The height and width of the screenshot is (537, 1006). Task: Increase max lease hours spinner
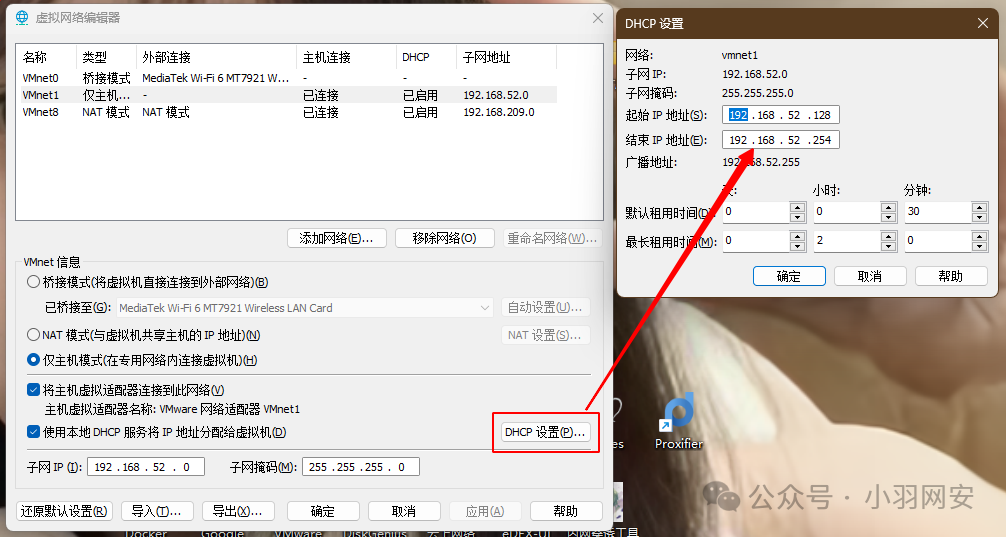point(889,236)
